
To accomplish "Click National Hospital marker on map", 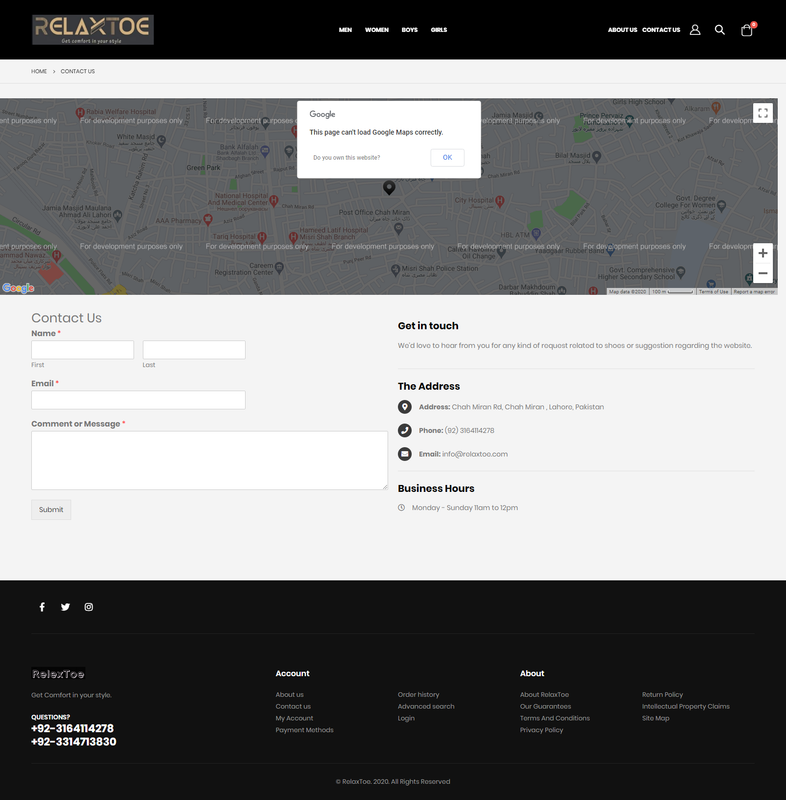I will 274,201.
